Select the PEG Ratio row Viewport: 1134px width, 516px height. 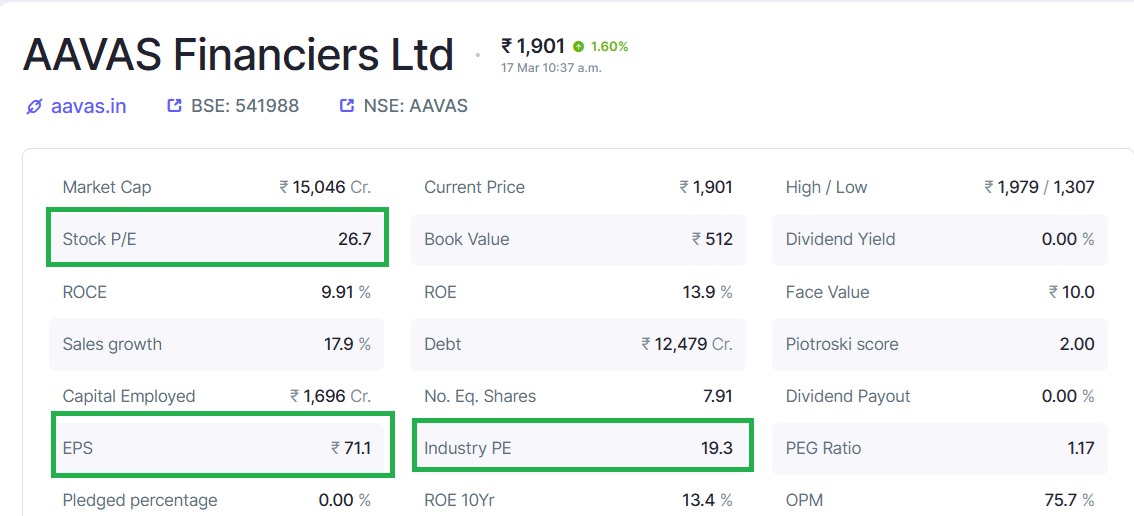click(939, 448)
